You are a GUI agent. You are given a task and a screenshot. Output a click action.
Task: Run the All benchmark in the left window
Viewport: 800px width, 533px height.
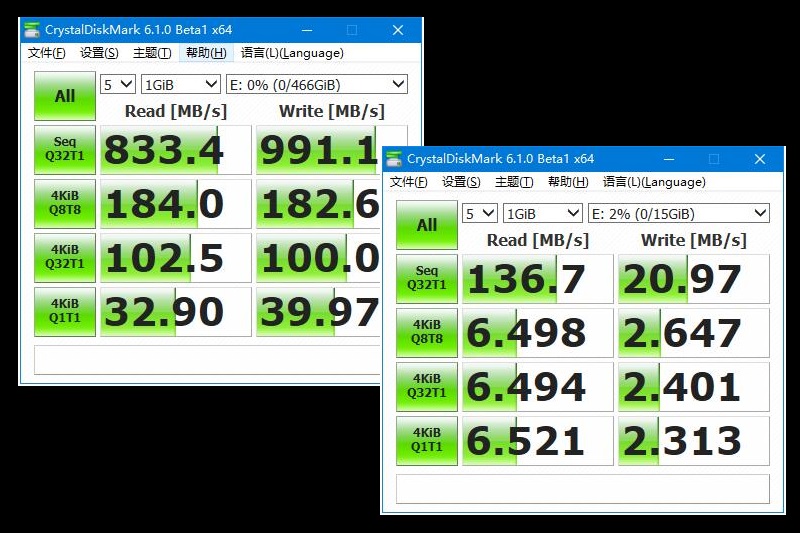(65, 96)
